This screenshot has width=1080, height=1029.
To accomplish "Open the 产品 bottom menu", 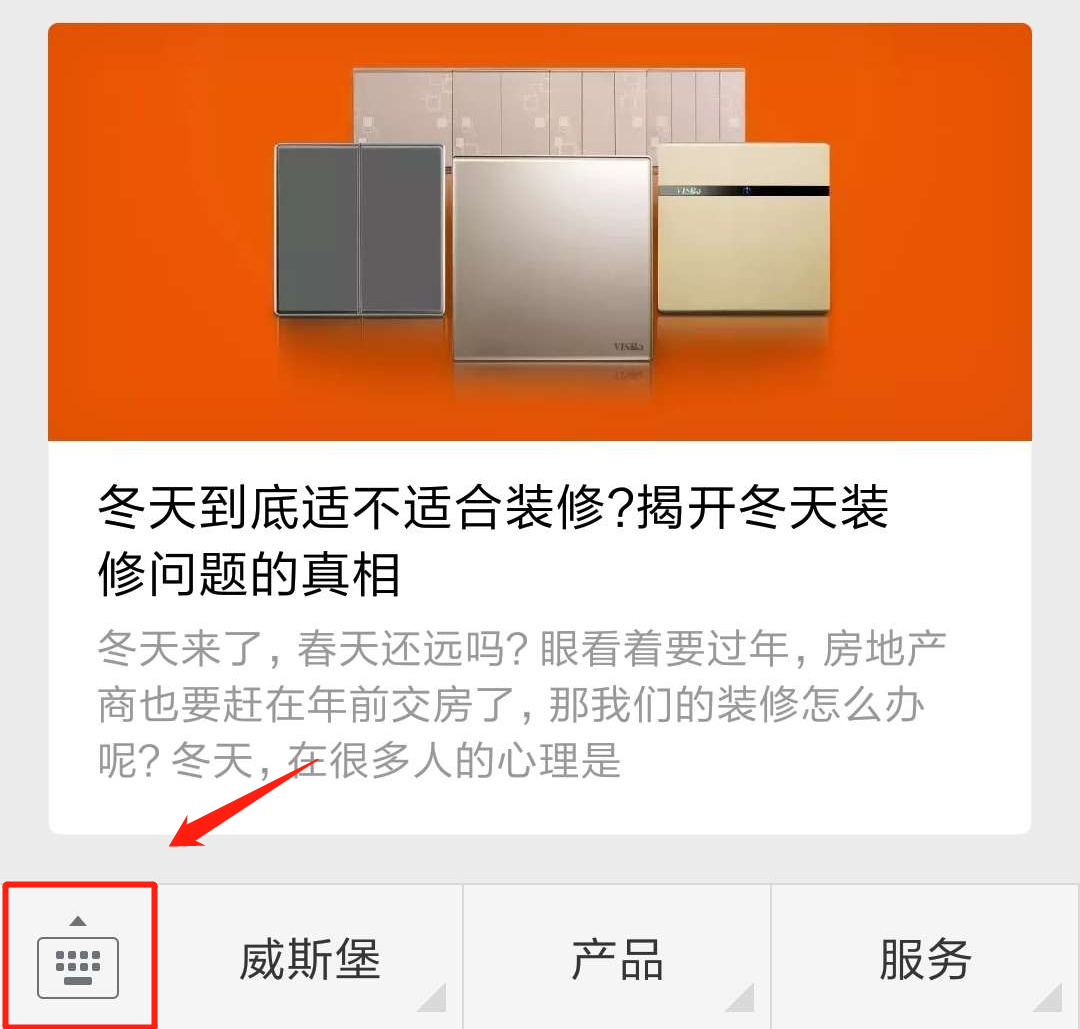I will click(x=617, y=958).
